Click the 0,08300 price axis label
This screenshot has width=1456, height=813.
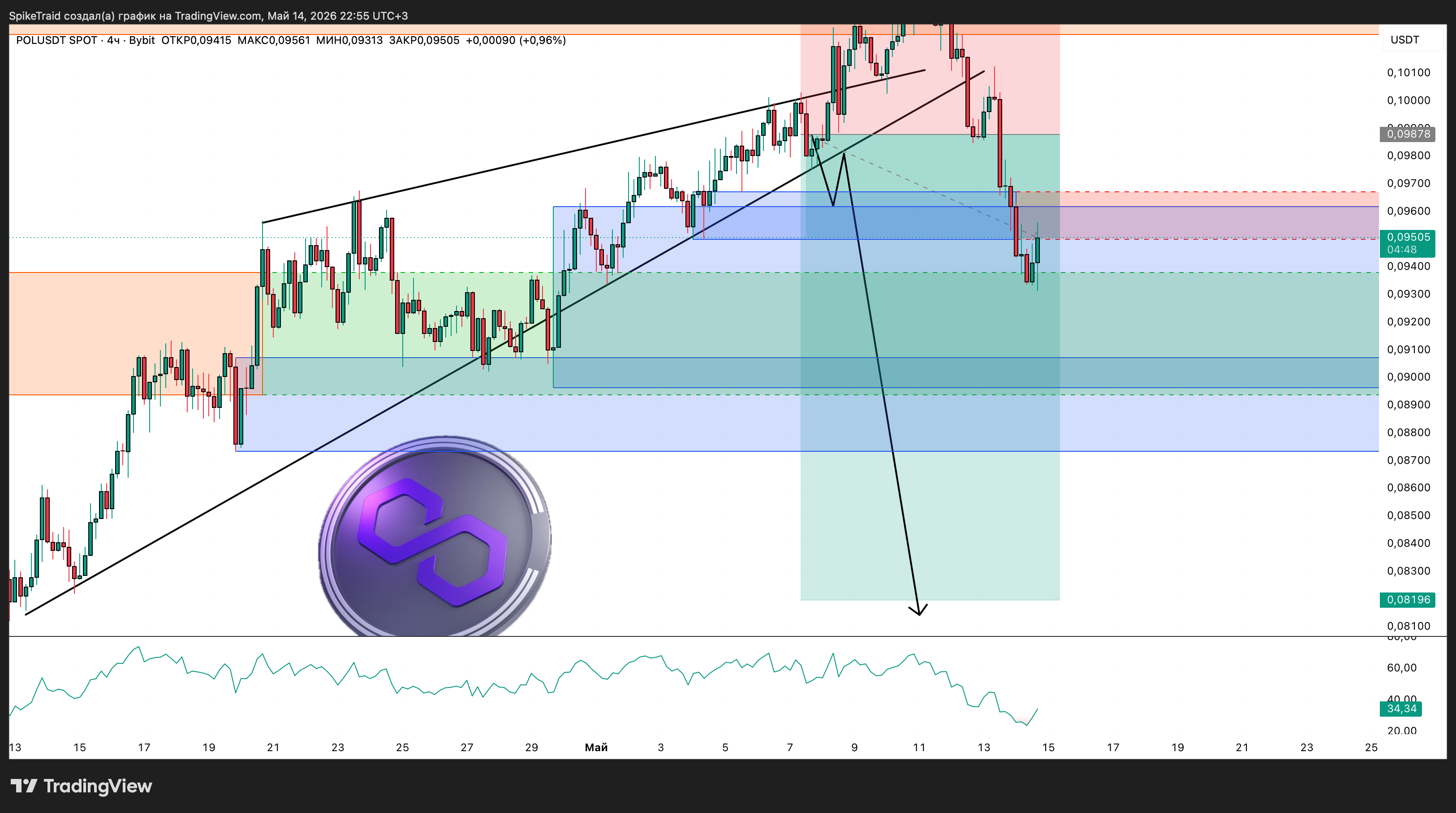pyautogui.click(x=1409, y=571)
